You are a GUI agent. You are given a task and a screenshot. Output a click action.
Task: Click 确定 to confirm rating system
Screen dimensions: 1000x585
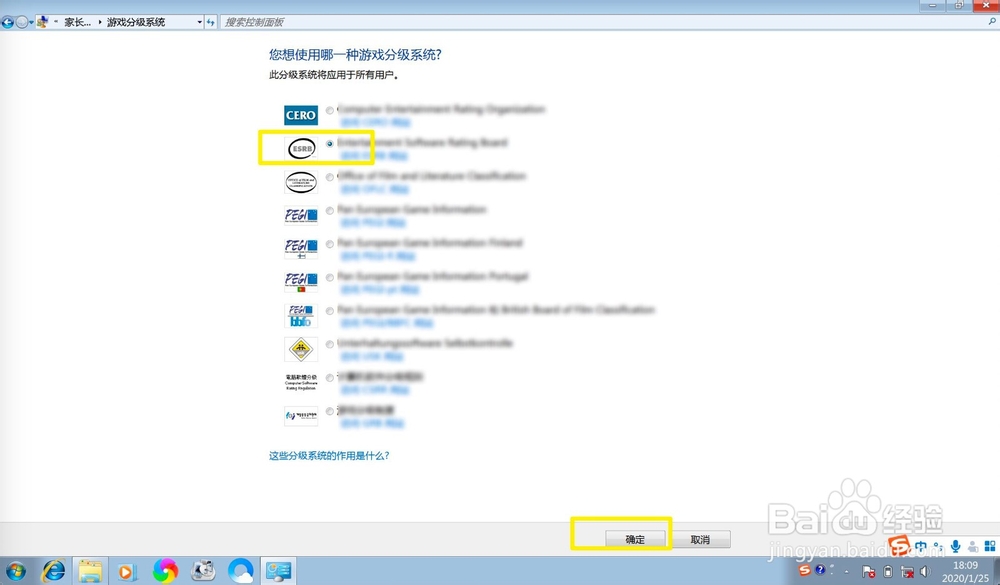point(635,540)
